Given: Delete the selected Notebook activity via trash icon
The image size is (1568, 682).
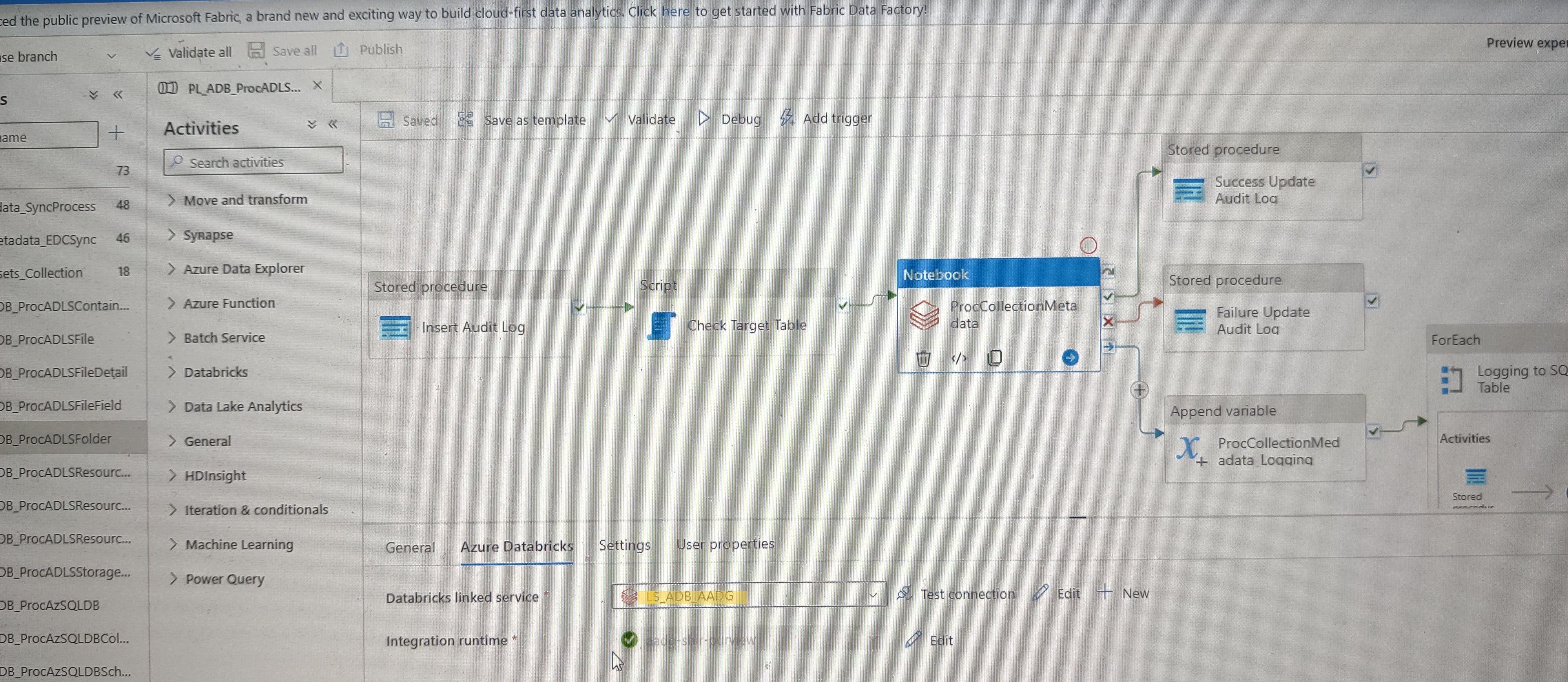Looking at the screenshot, I should click(923, 358).
